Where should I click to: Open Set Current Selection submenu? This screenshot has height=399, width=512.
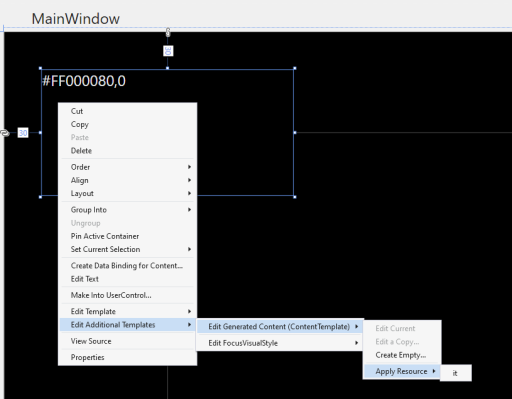pos(127,249)
